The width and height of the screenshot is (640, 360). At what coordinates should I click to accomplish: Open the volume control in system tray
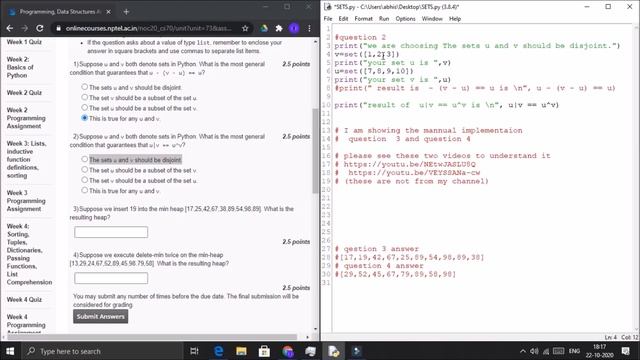(534, 351)
